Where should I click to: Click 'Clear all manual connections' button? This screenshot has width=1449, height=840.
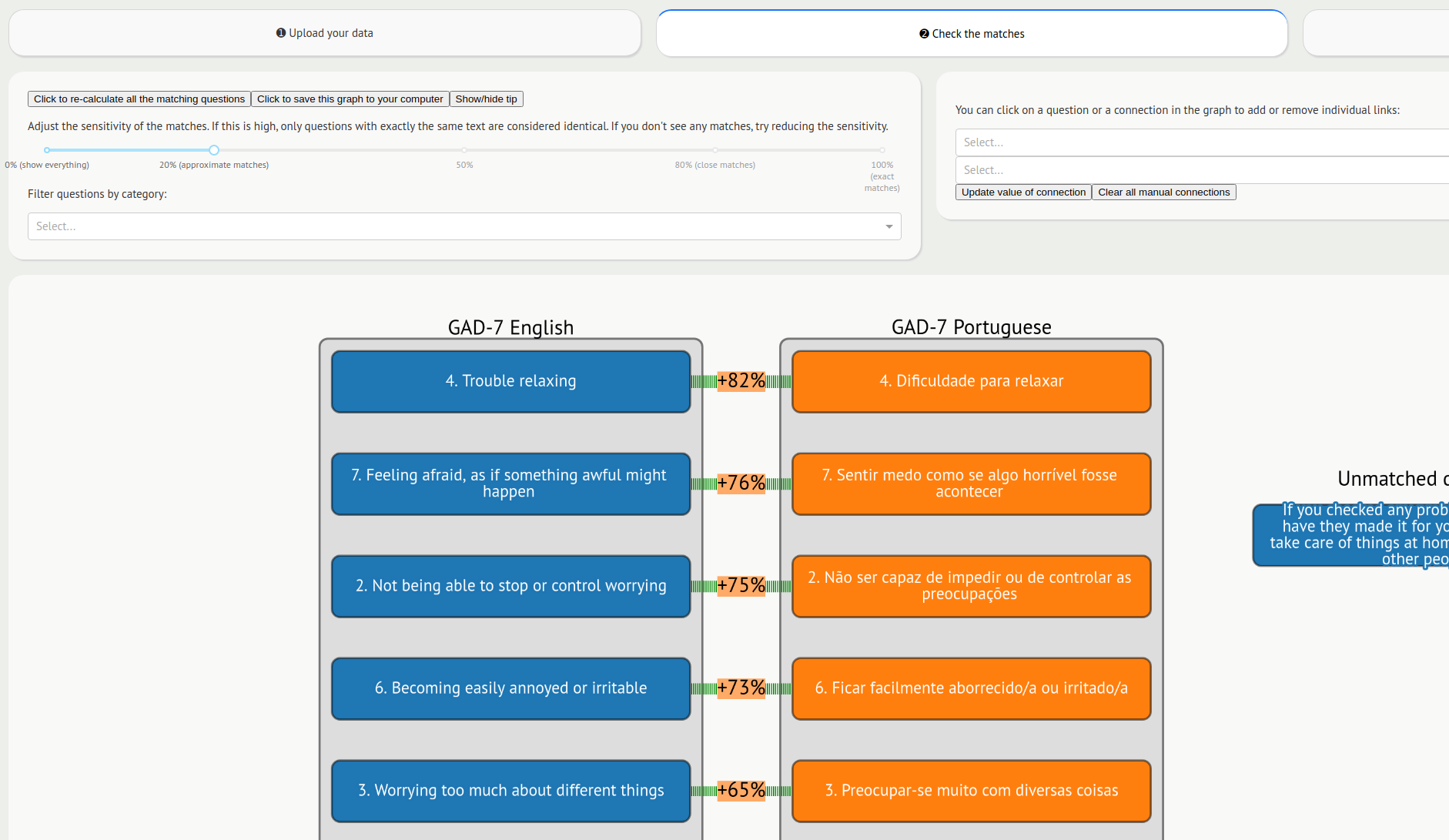(x=1164, y=192)
